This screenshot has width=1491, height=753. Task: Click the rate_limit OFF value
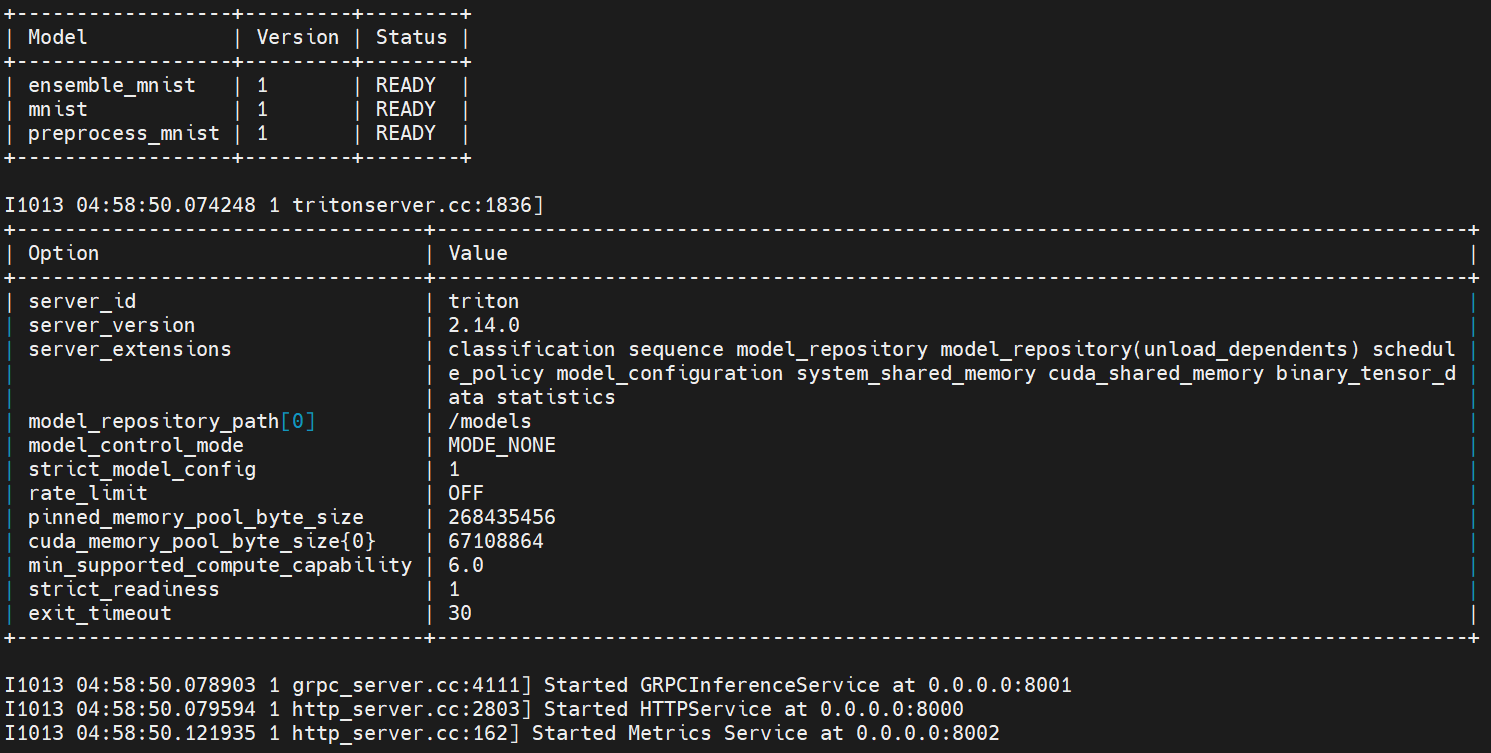coord(466,493)
